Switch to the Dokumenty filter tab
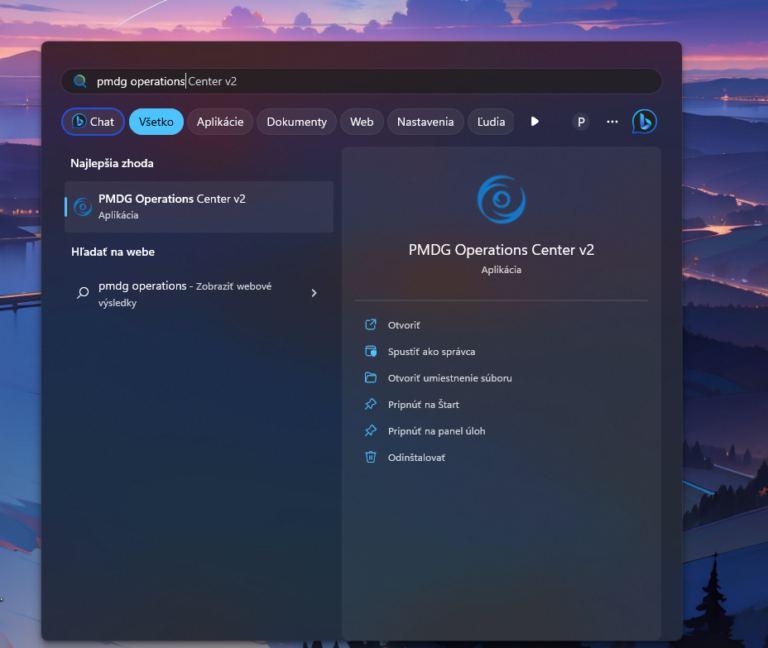This screenshot has width=768, height=648. pyautogui.click(x=297, y=121)
